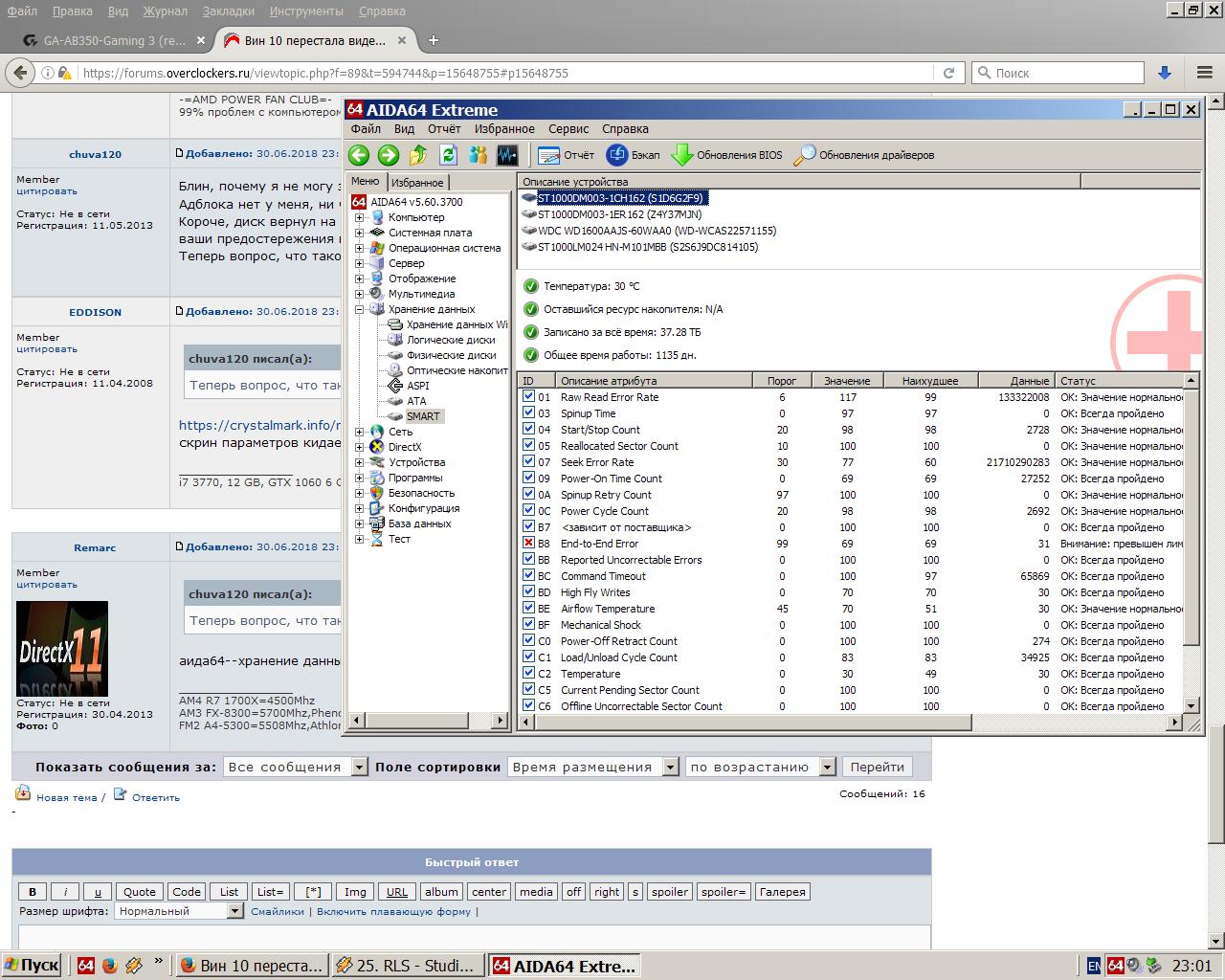This screenshot has height=980, width=1225.
Task: Open the Firefox hamburger menu
Action: tap(1205, 73)
